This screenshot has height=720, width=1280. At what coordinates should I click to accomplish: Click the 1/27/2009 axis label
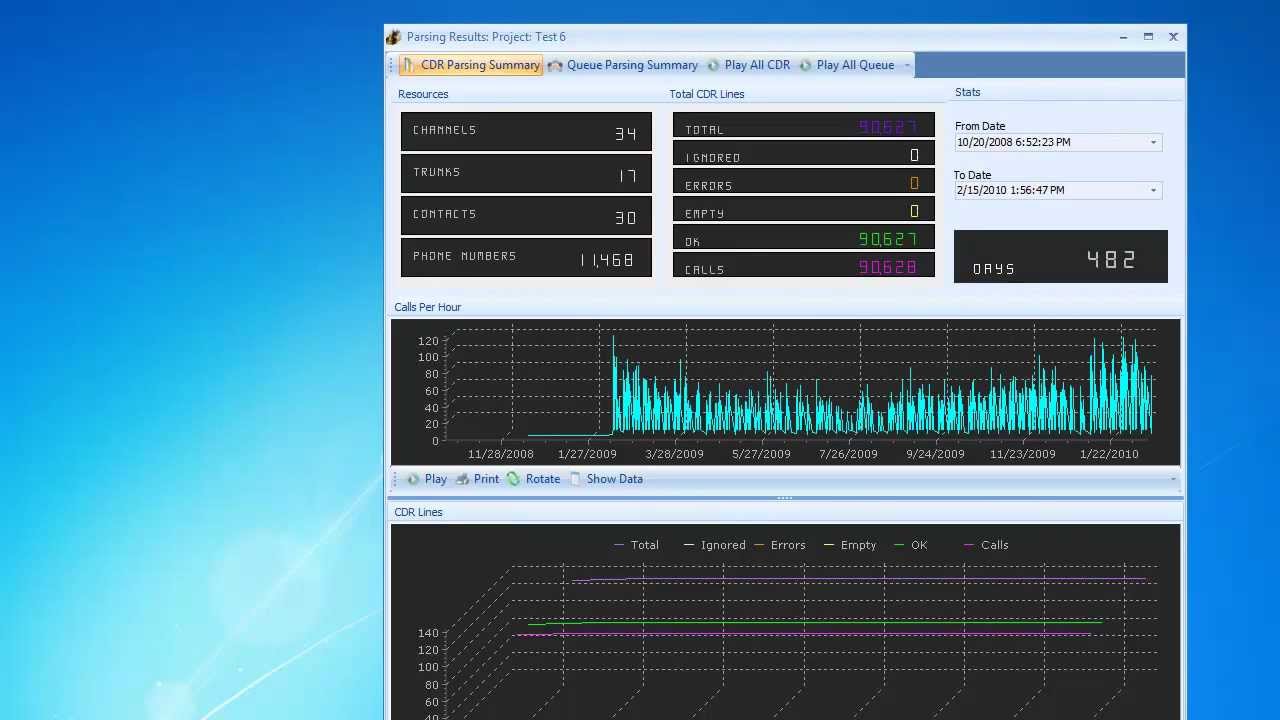click(x=588, y=454)
